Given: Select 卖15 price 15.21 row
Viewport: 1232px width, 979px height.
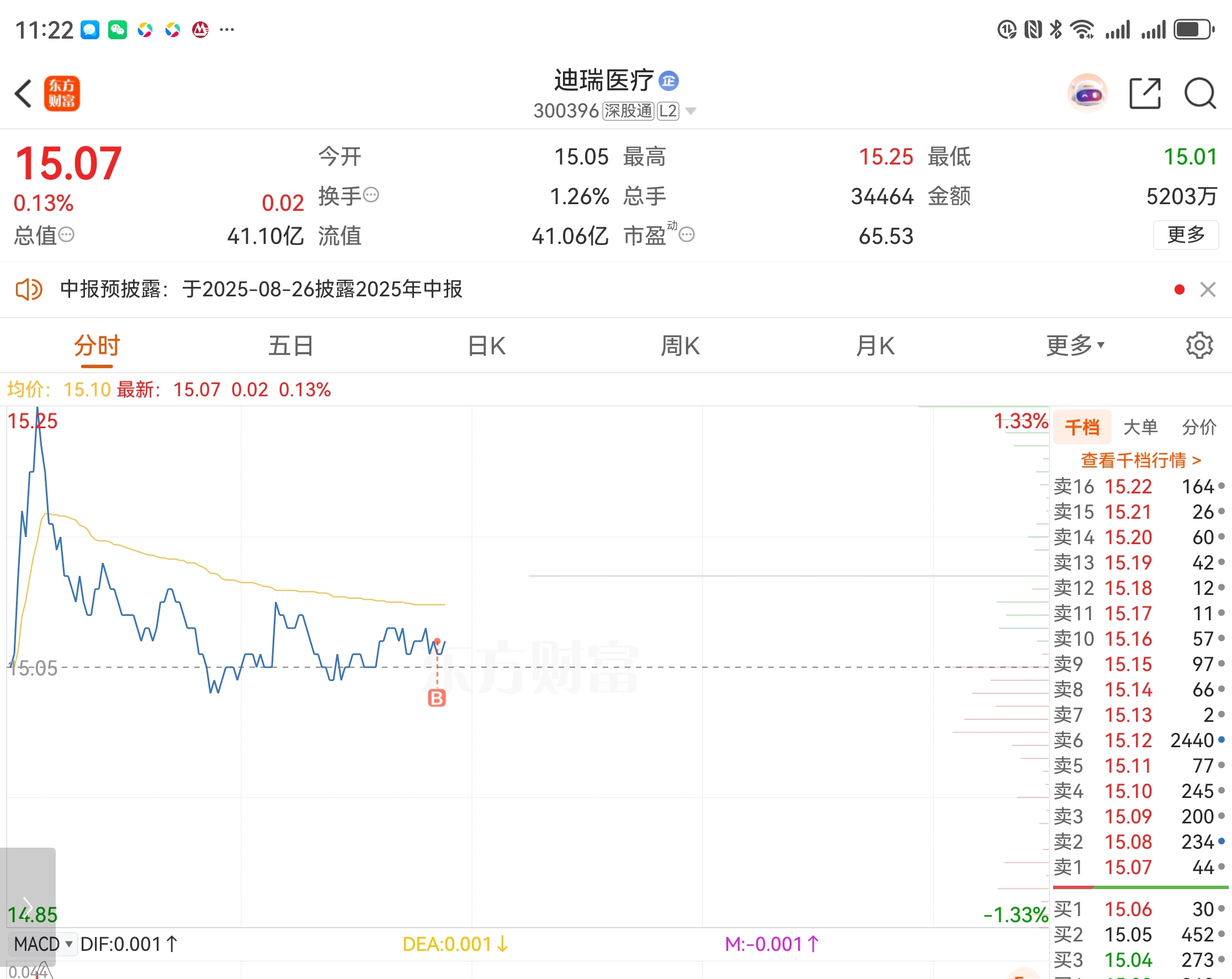Looking at the screenshot, I should click(x=1139, y=512).
